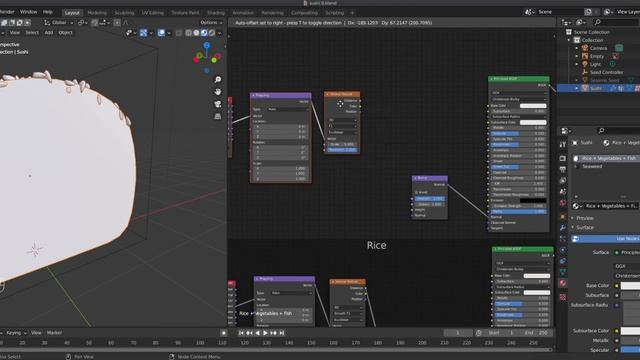Toggle camera view icon in viewport

coord(218,104)
